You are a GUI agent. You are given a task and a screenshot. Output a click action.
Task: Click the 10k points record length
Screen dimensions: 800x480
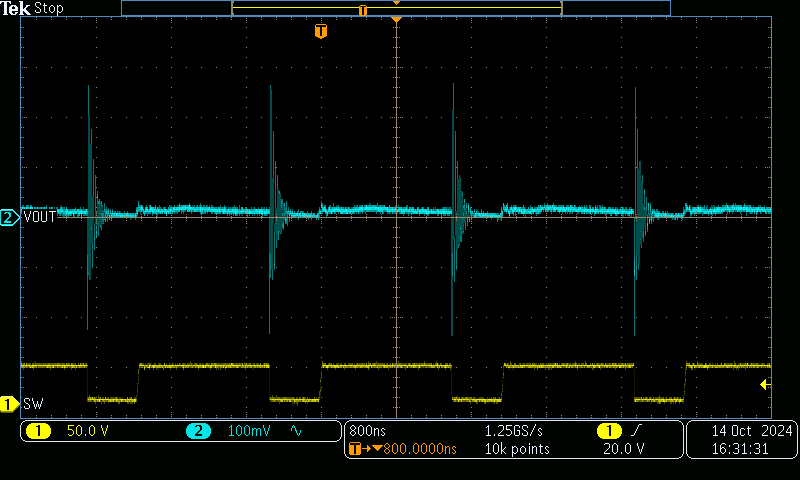pyautogui.click(x=517, y=449)
